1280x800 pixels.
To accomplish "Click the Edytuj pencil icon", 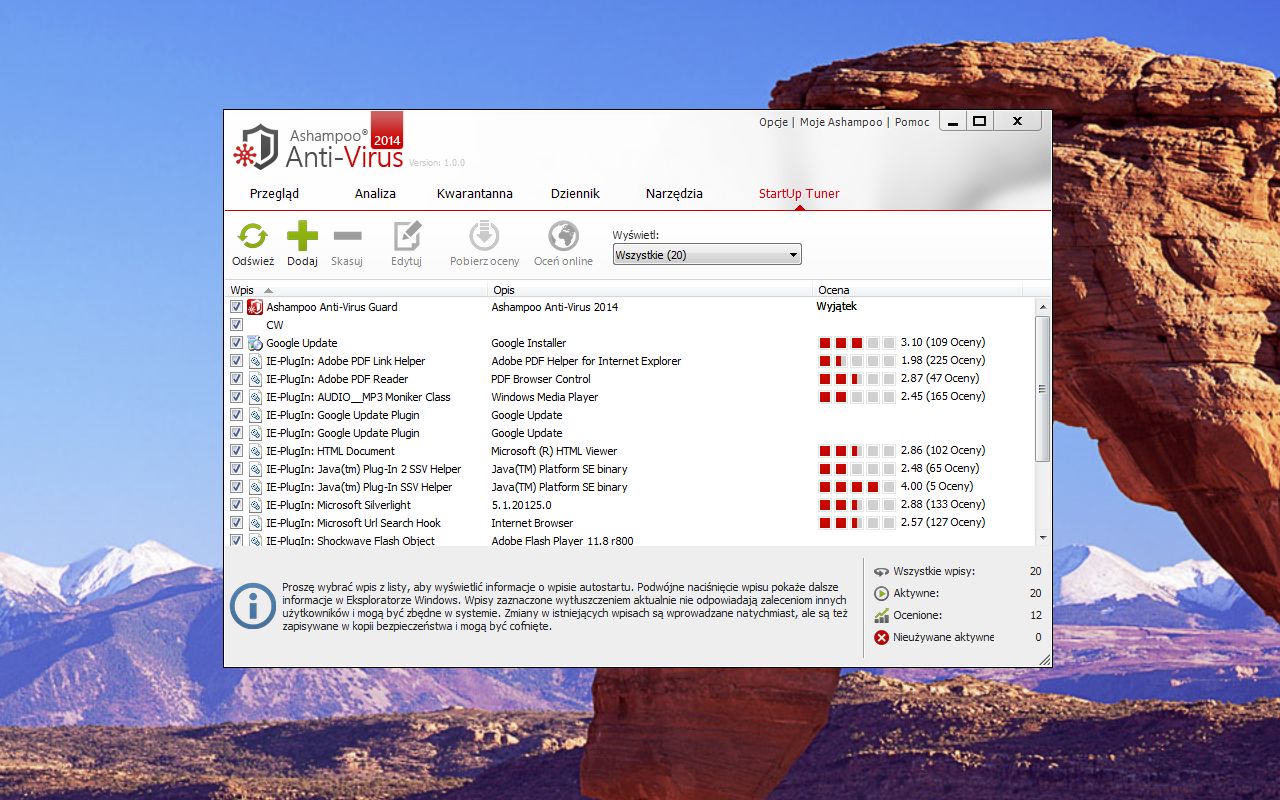I will pos(407,236).
